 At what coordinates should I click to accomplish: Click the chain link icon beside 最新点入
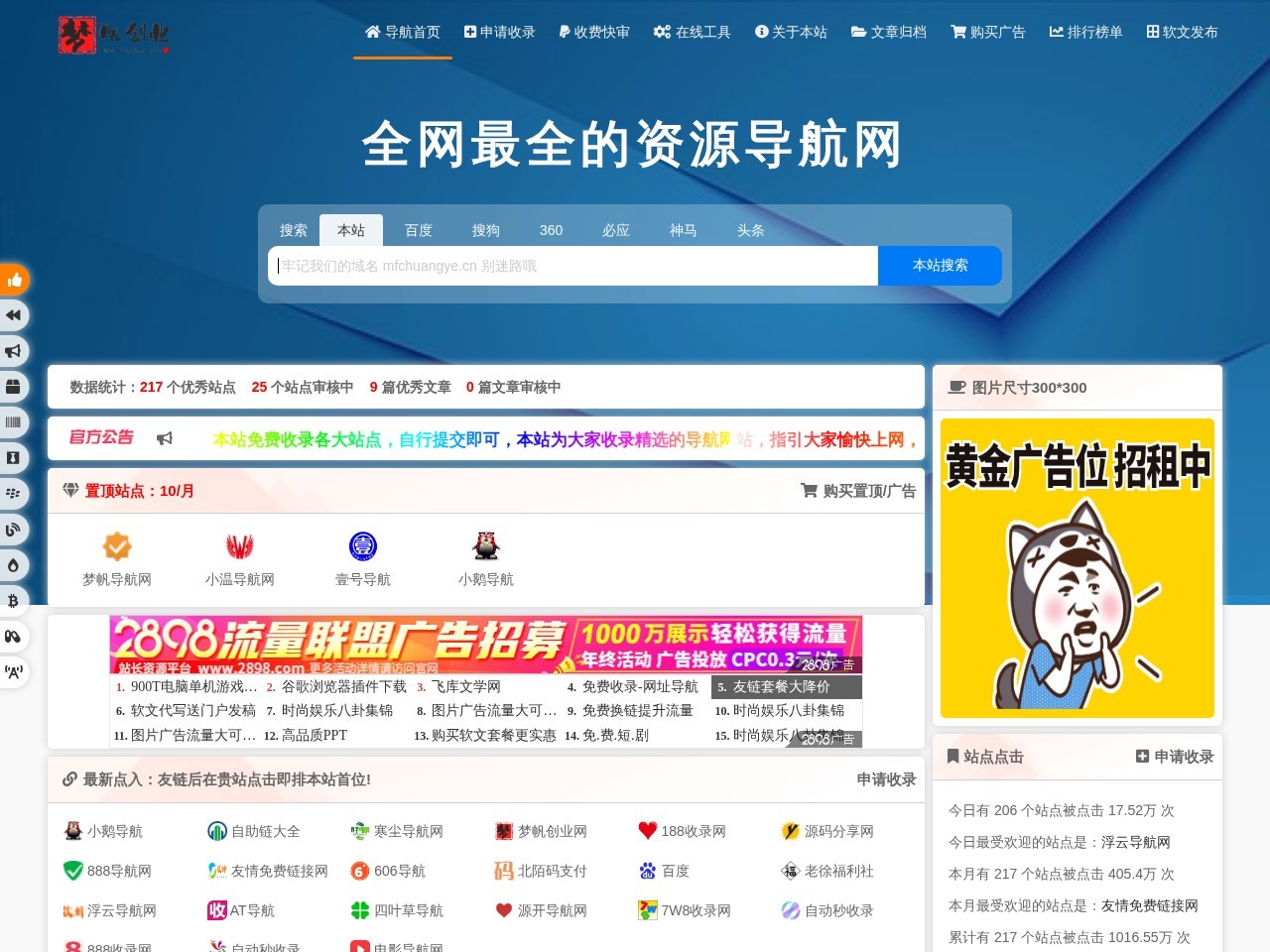tap(69, 779)
